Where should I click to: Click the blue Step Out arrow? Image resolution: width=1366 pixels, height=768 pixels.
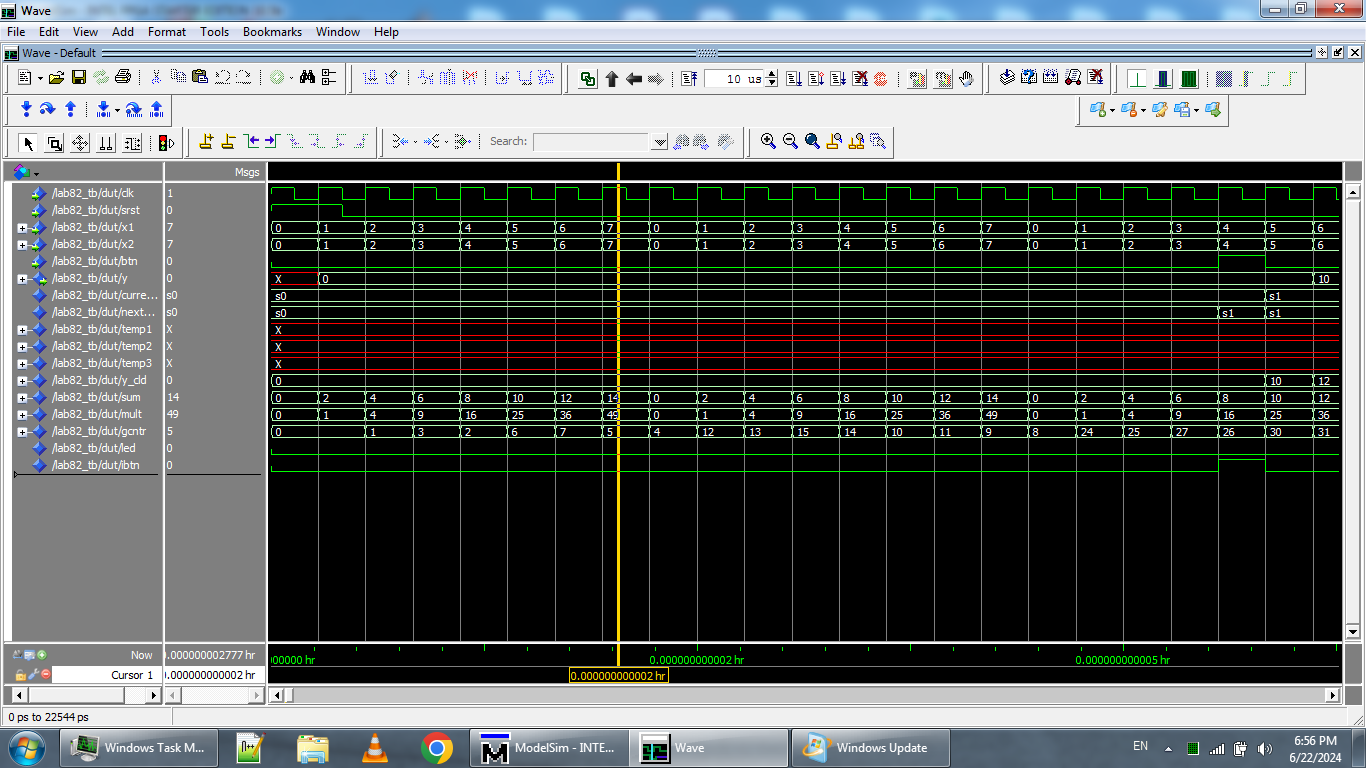coord(70,109)
